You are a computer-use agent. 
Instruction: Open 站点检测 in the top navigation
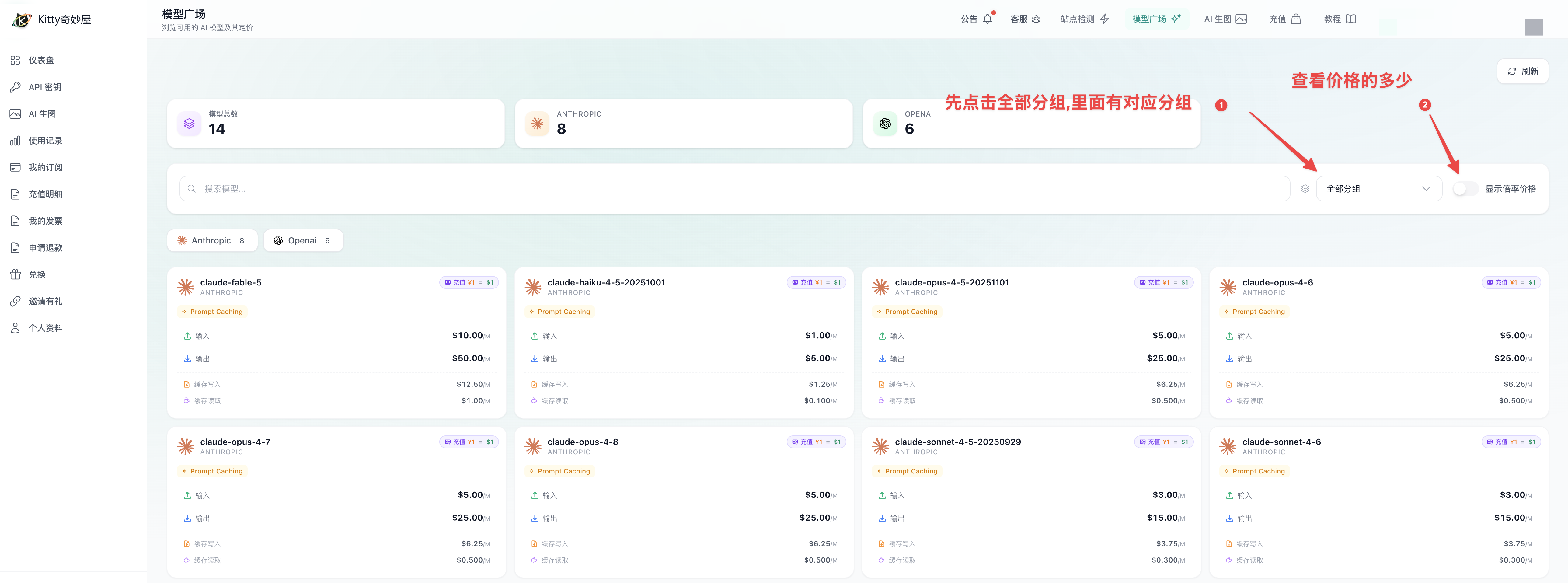(x=1085, y=19)
